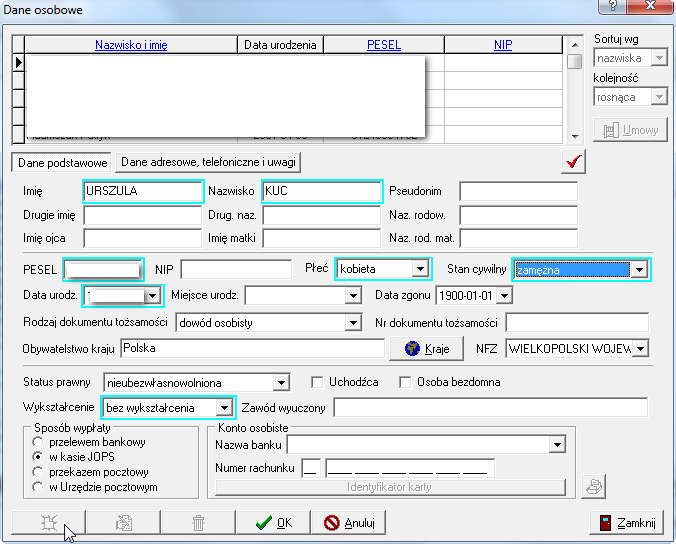Click the Data urodzenia column header
676x544 pixels.
tap(280, 45)
